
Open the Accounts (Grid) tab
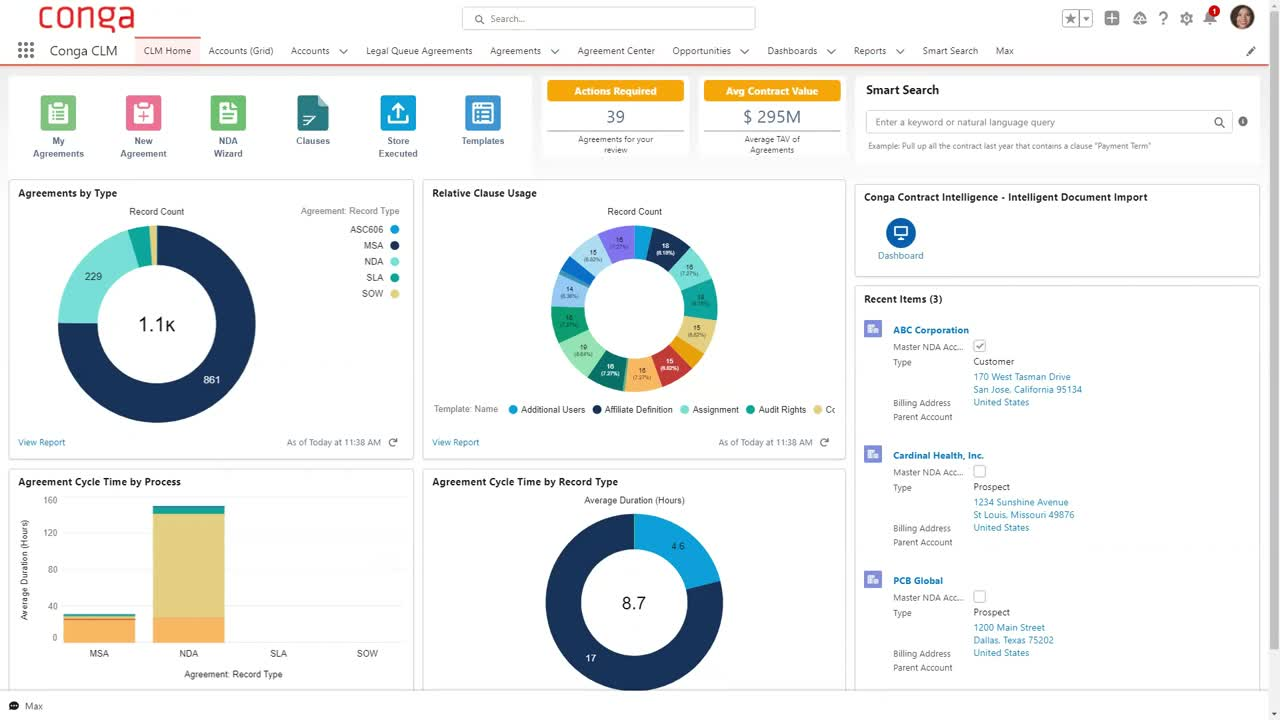coord(241,51)
